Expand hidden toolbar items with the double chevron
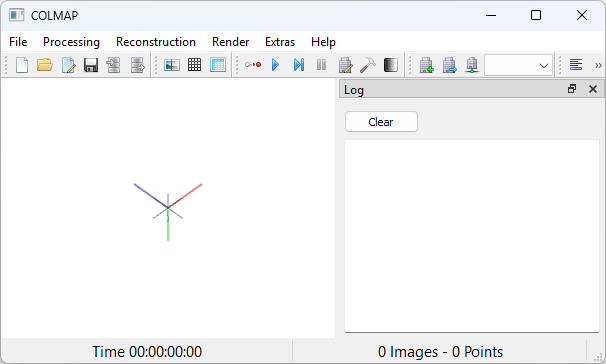The height and width of the screenshot is (364, 606). (598, 65)
